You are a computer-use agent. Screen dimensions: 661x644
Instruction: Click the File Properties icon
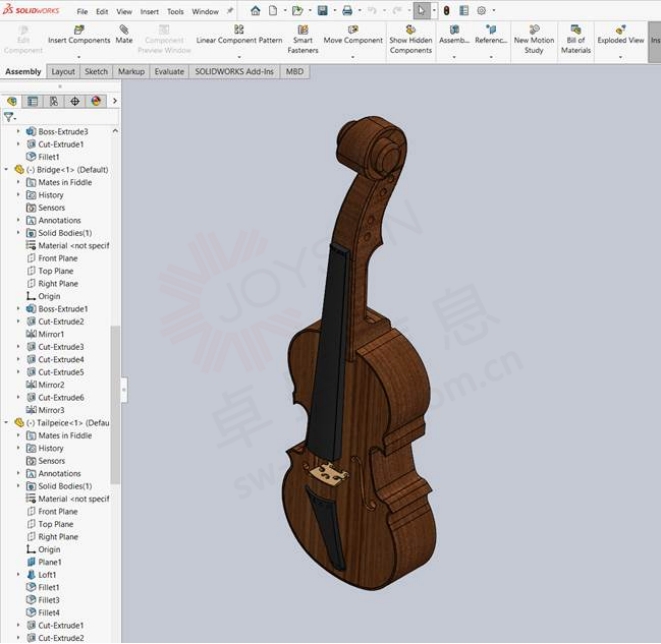464,11
